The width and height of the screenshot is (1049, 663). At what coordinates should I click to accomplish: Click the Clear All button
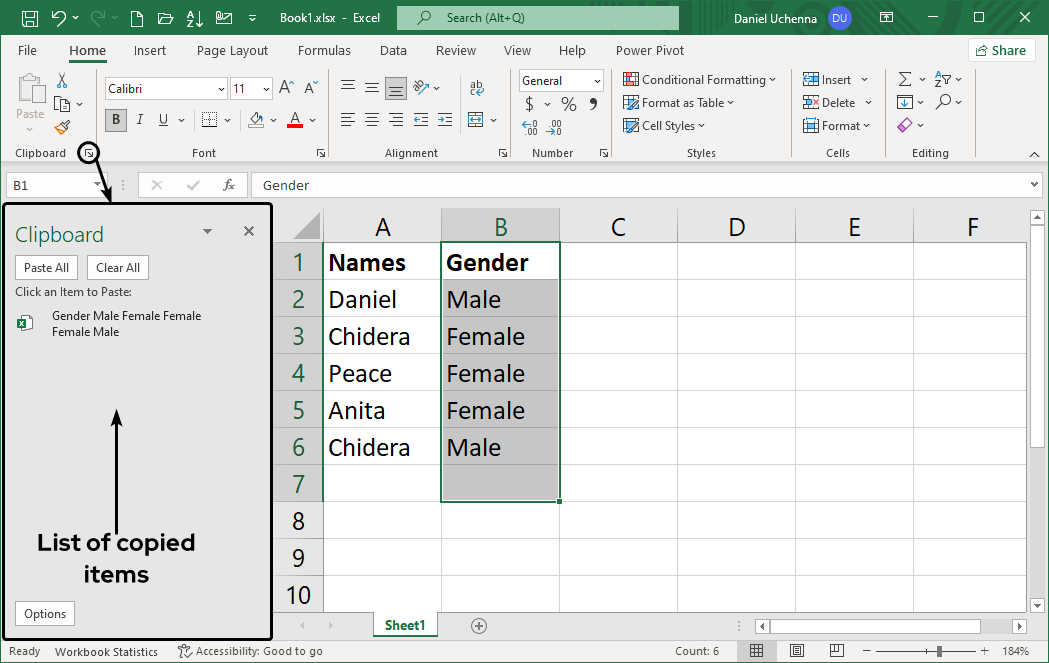[118, 268]
